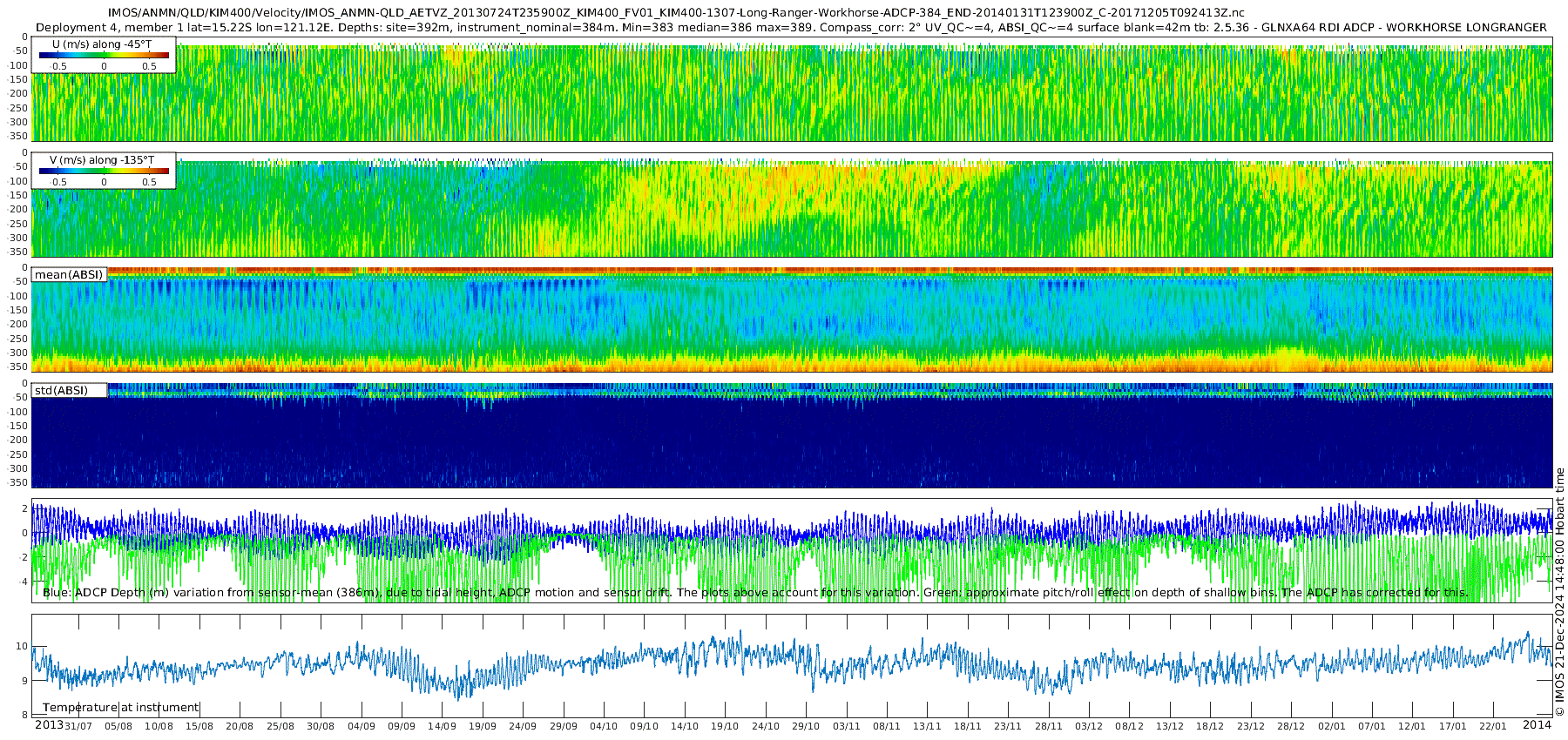Select the 04/09 date tick label
This screenshot has width=1568, height=740.
click(362, 726)
